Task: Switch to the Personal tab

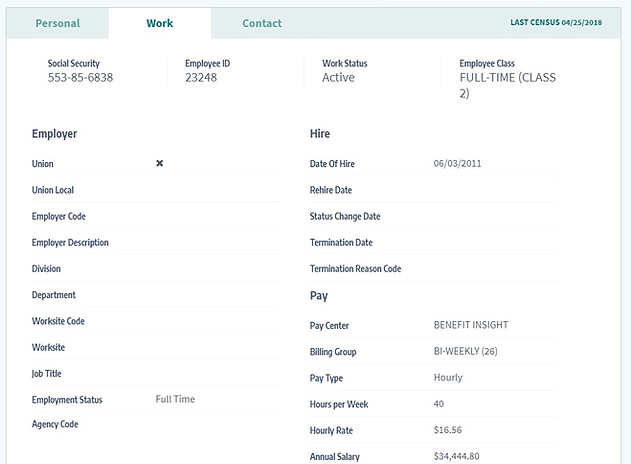Action: [x=57, y=23]
